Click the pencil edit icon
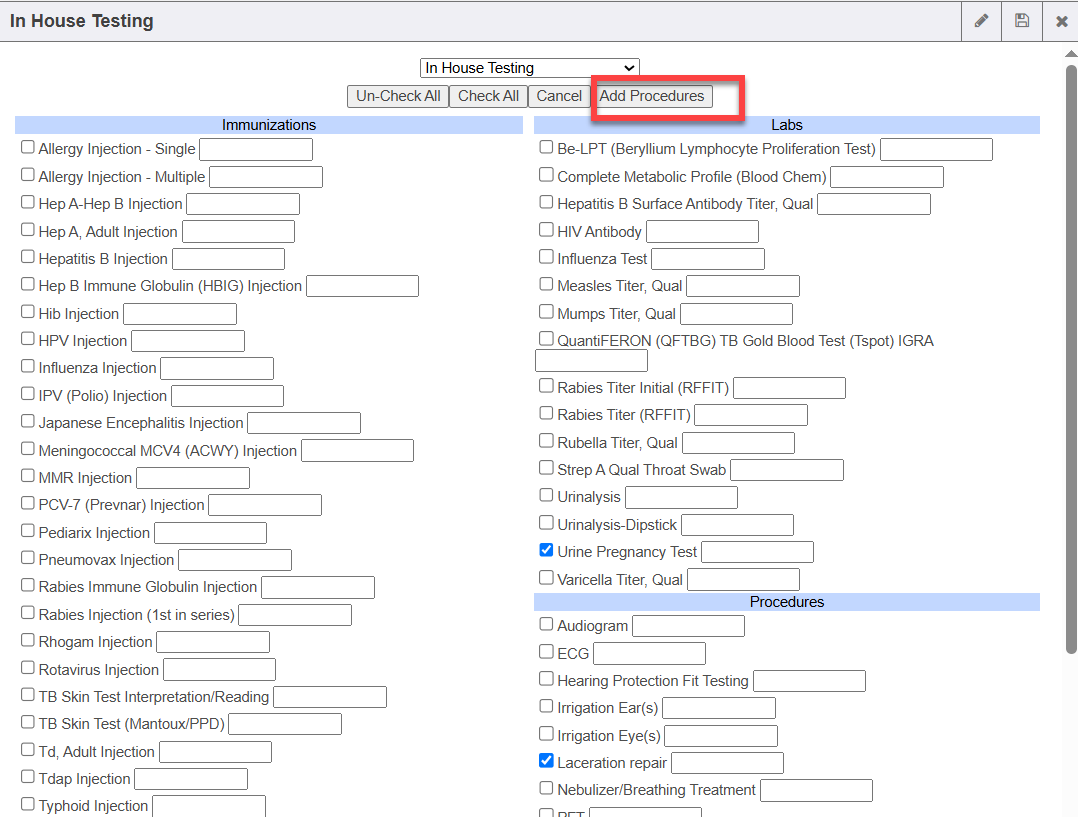 (981, 21)
